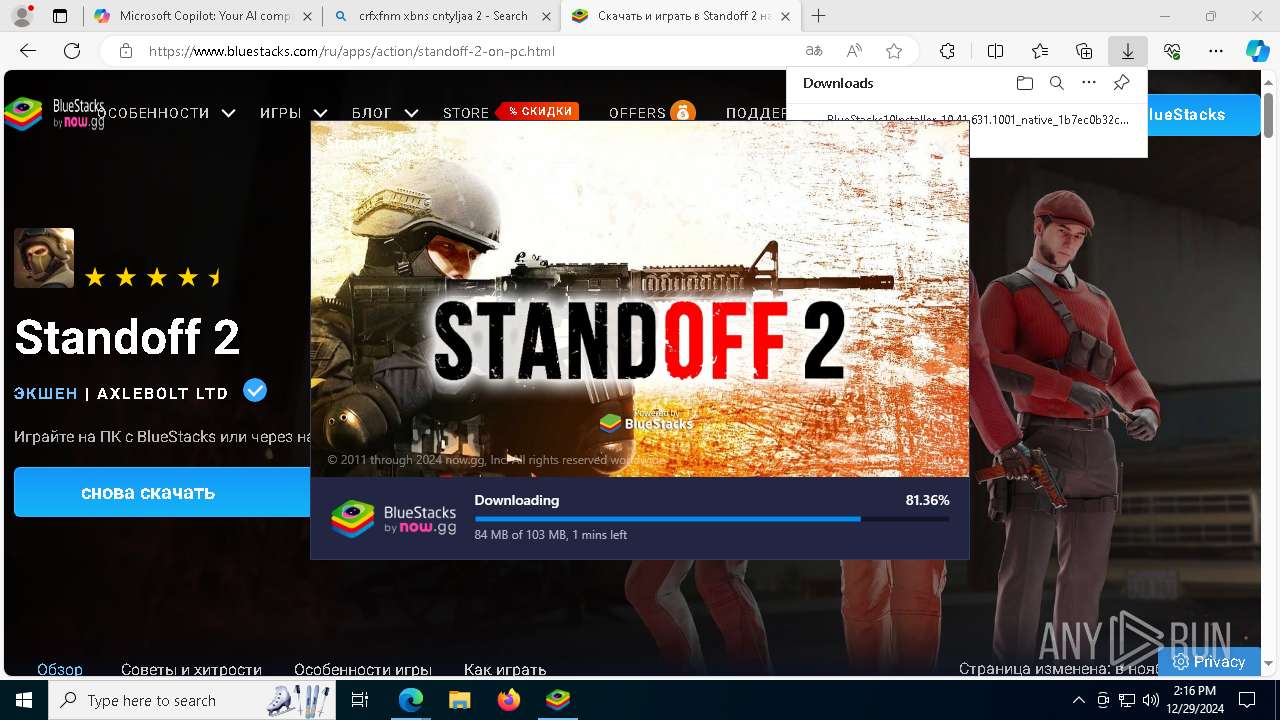Click the Standoff 2 game icon thumbnail
The height and width of the screenshot is (720, 1280).
click(x=44, y=258)
